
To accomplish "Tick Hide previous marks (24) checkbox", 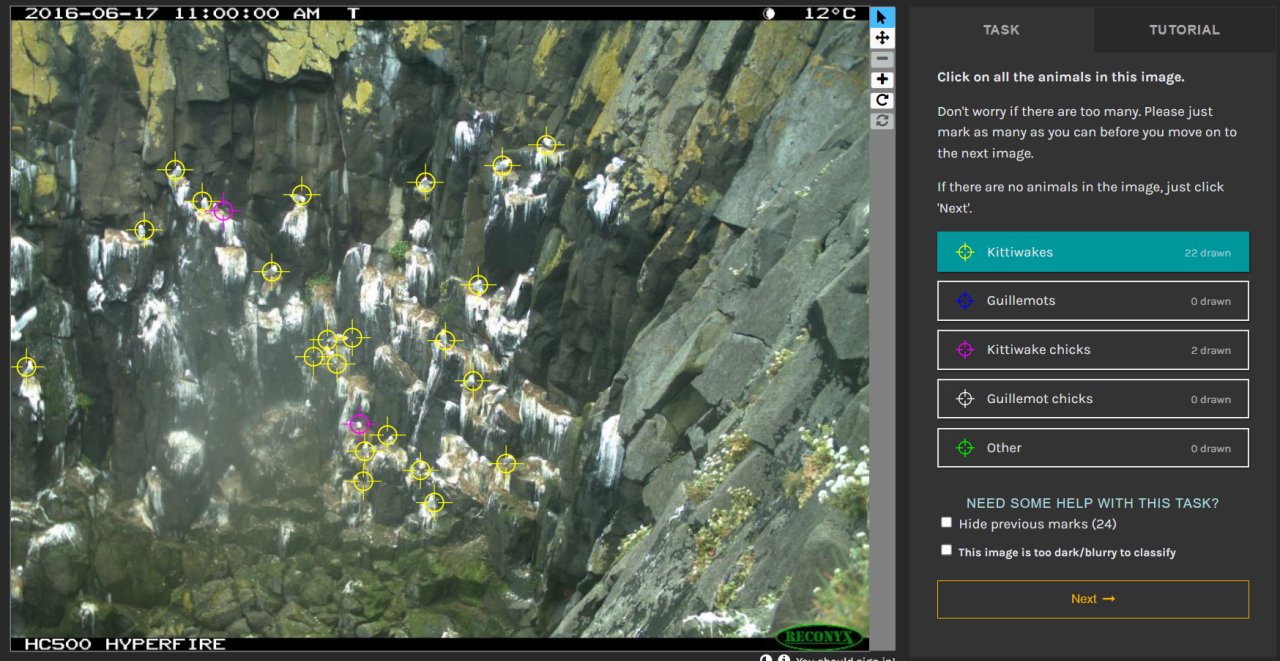I will [946, 522].
